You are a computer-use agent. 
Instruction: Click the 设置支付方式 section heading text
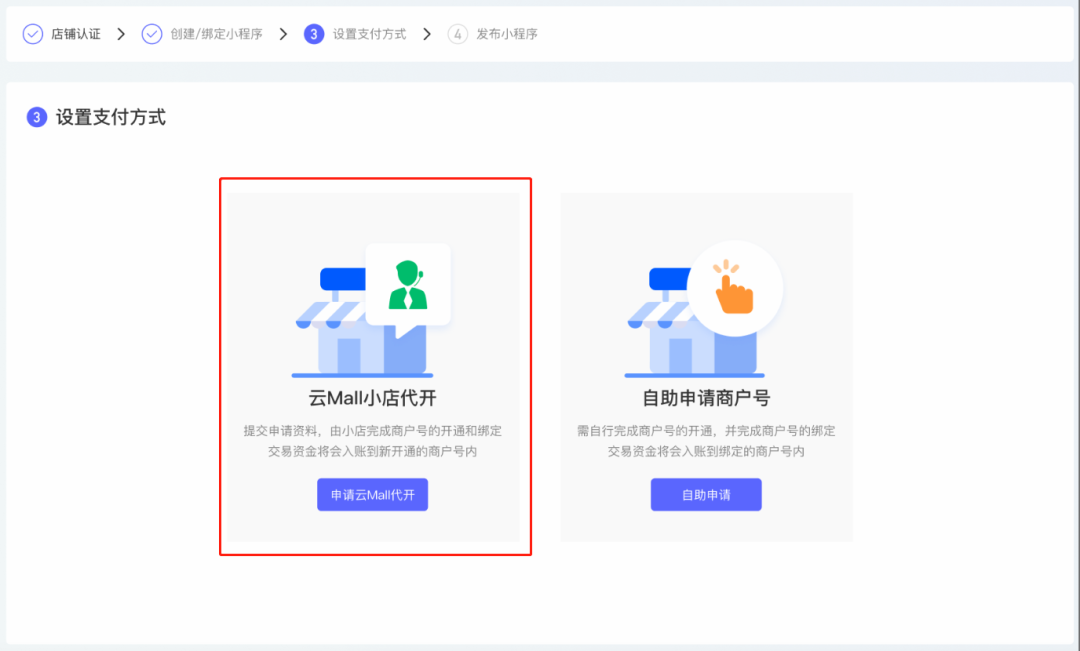110,117
